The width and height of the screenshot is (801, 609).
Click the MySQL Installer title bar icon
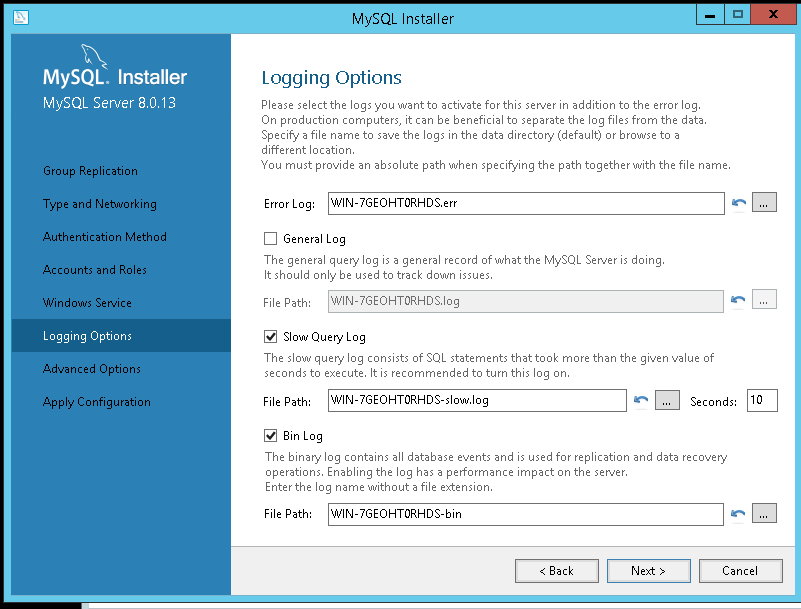21,17
